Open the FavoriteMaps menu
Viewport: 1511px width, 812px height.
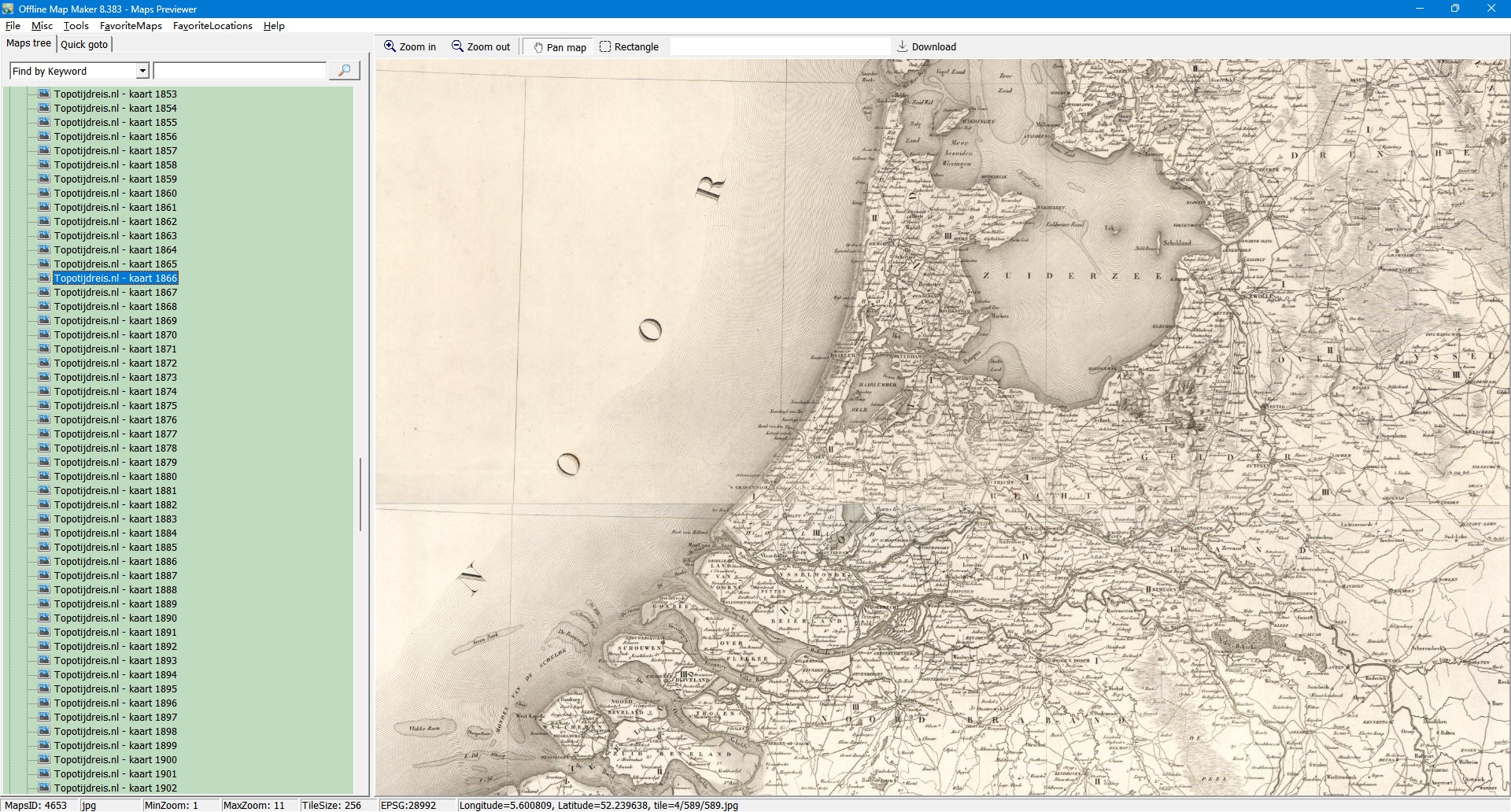coord(131,26)
